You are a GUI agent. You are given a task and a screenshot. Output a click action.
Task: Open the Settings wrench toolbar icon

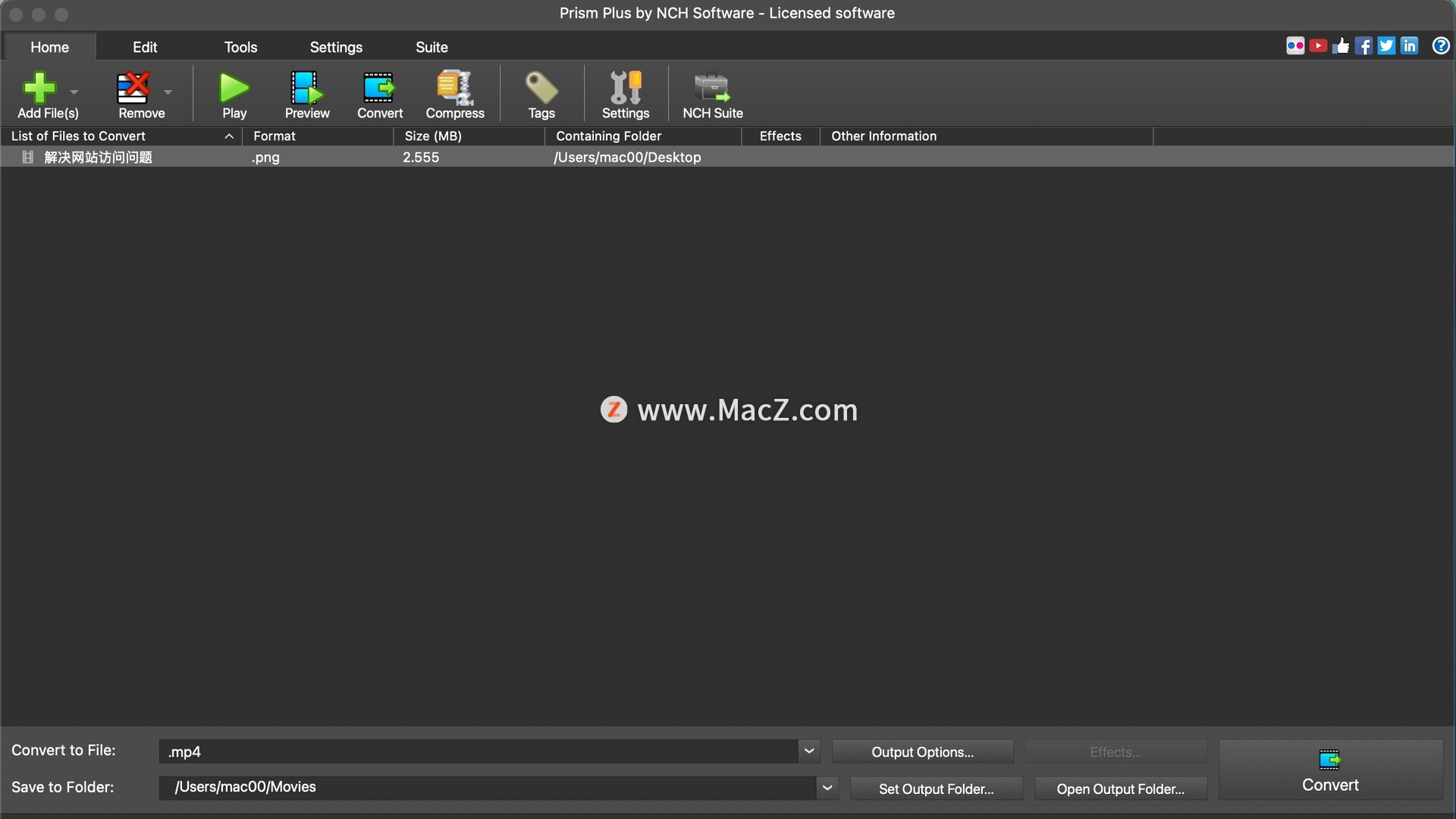pos(626,87)
